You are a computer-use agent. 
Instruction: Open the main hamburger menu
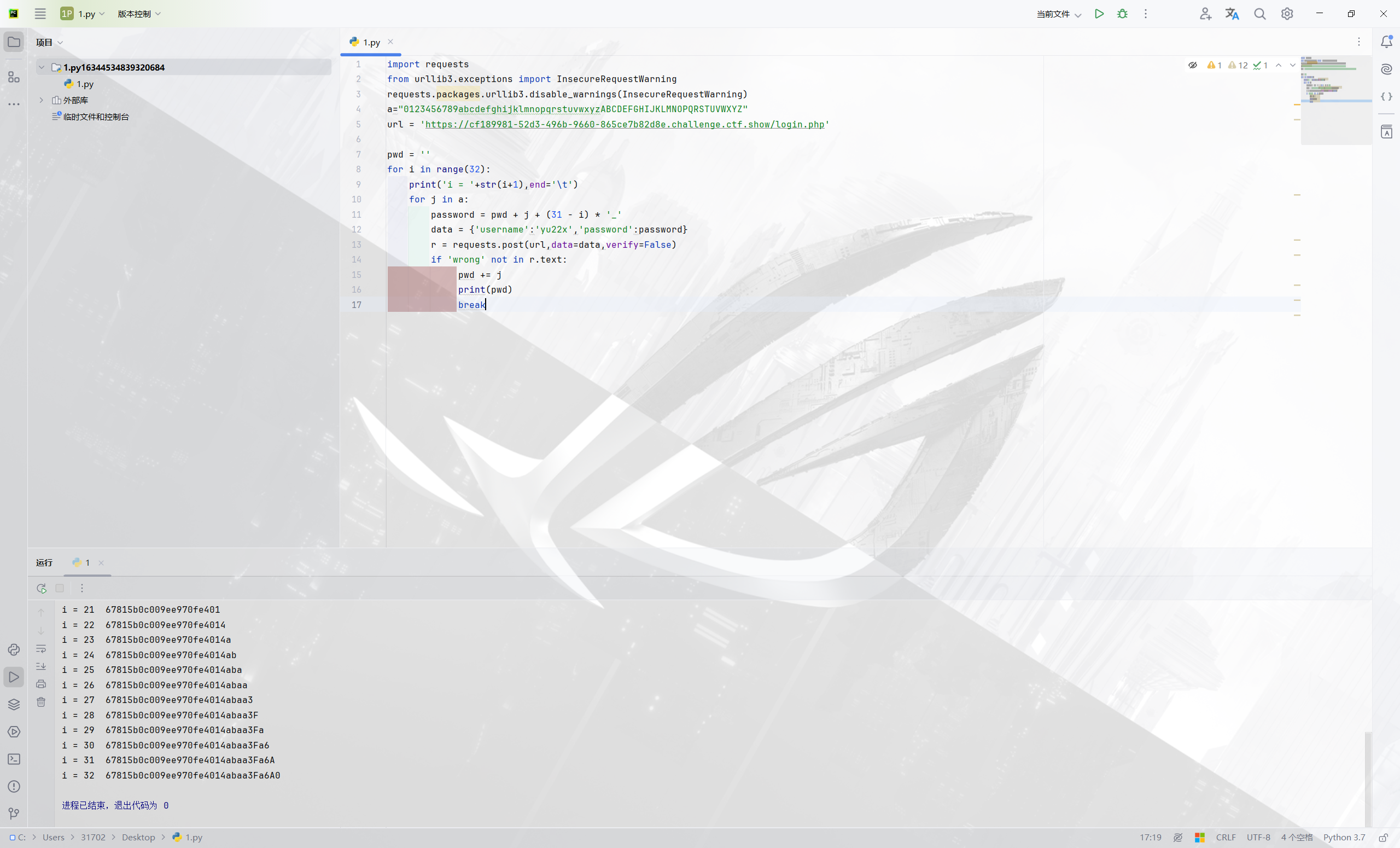tap(40, 14)
